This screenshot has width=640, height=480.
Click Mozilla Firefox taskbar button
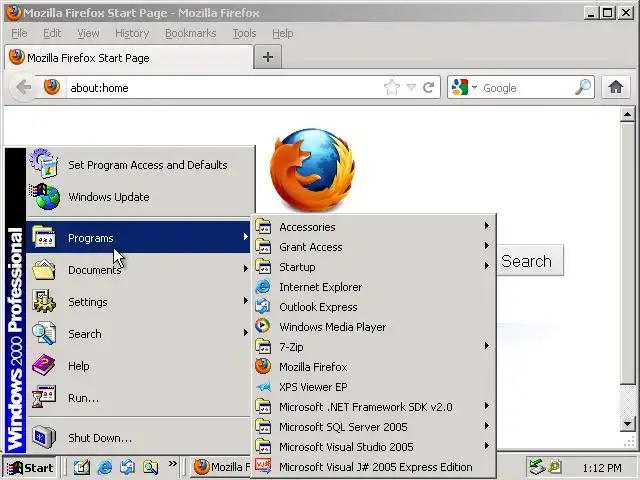coord(220,467)
